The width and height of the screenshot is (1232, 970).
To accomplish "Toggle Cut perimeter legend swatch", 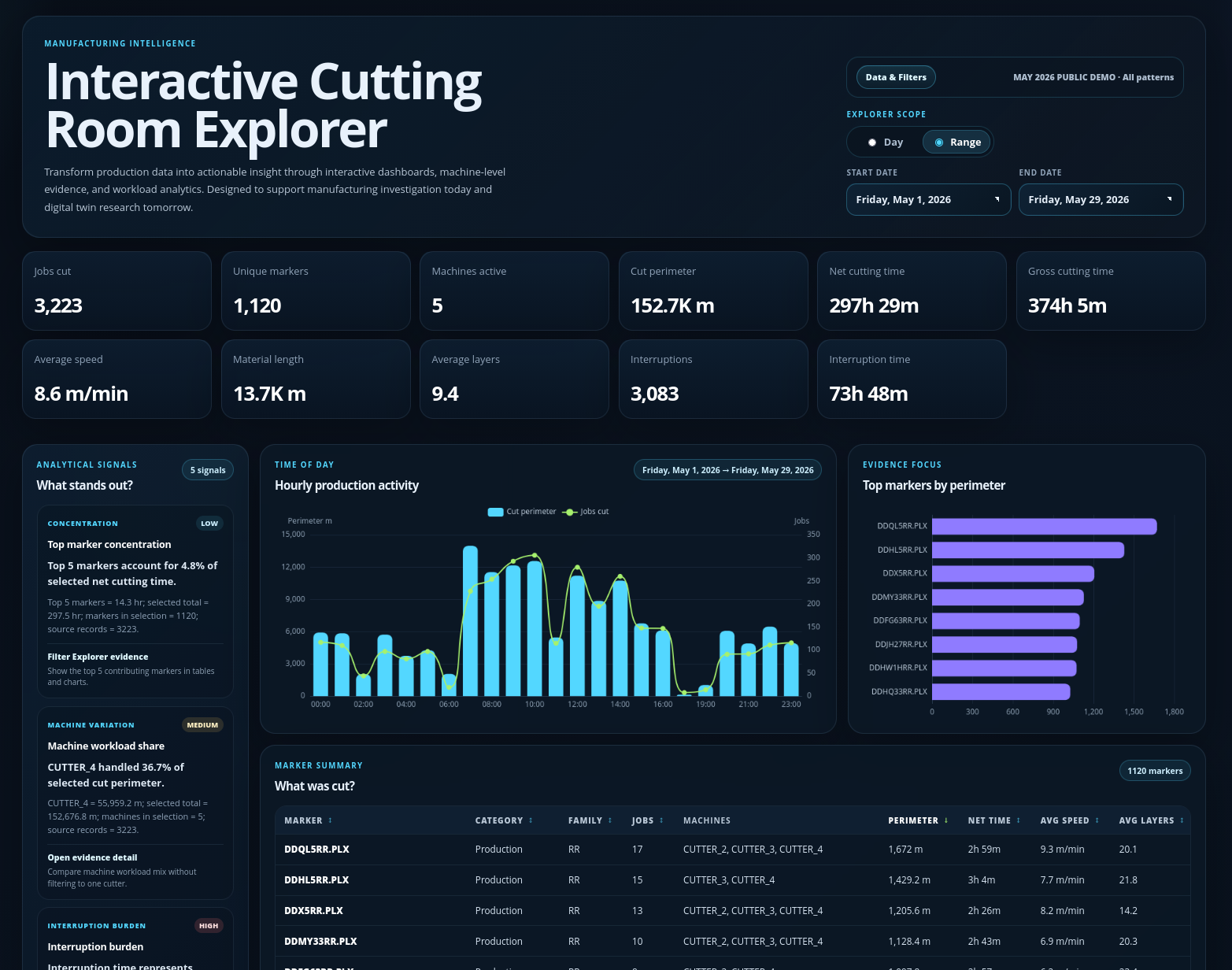I will point(495,512).
